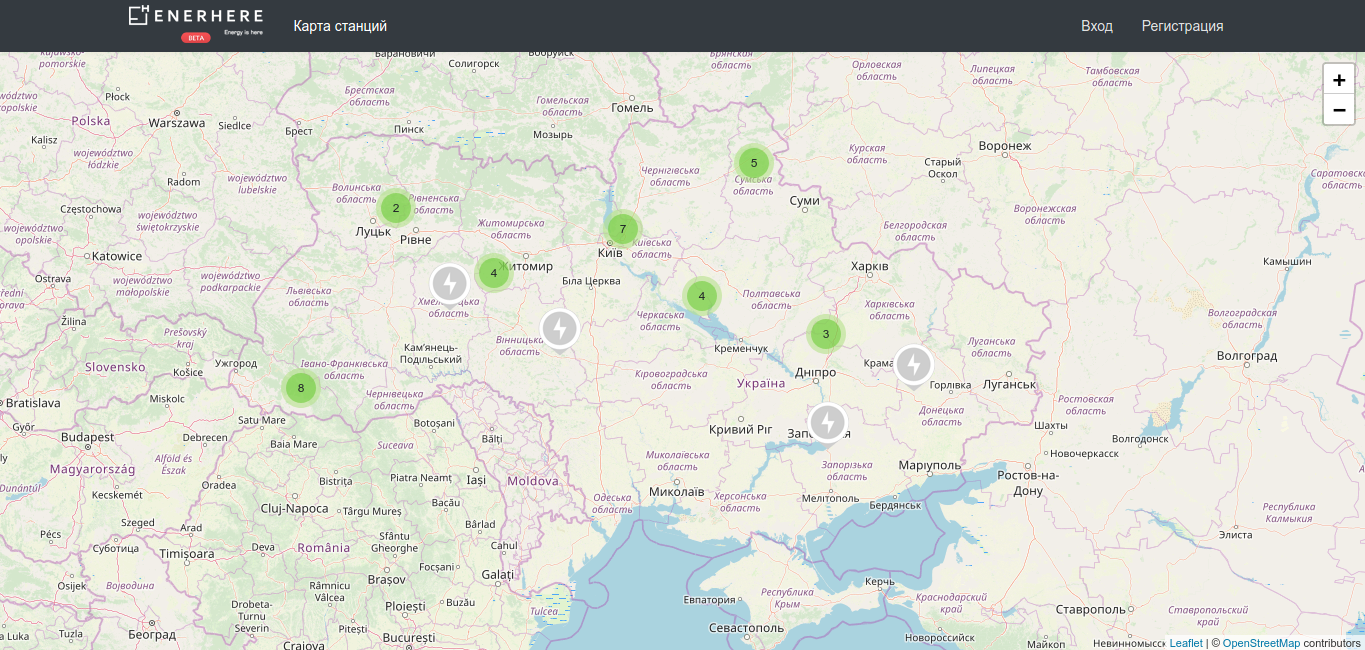Image resolution: width=1365 pixels, height=650 pixels.
Task: Click the Кривий Ріг city label
Action: (x=741, y=429)
